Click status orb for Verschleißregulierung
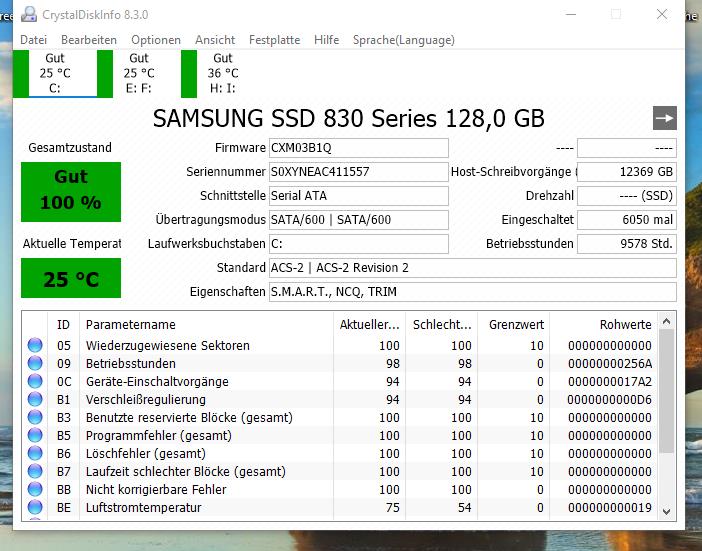702x551 pixels. (35, 399)
